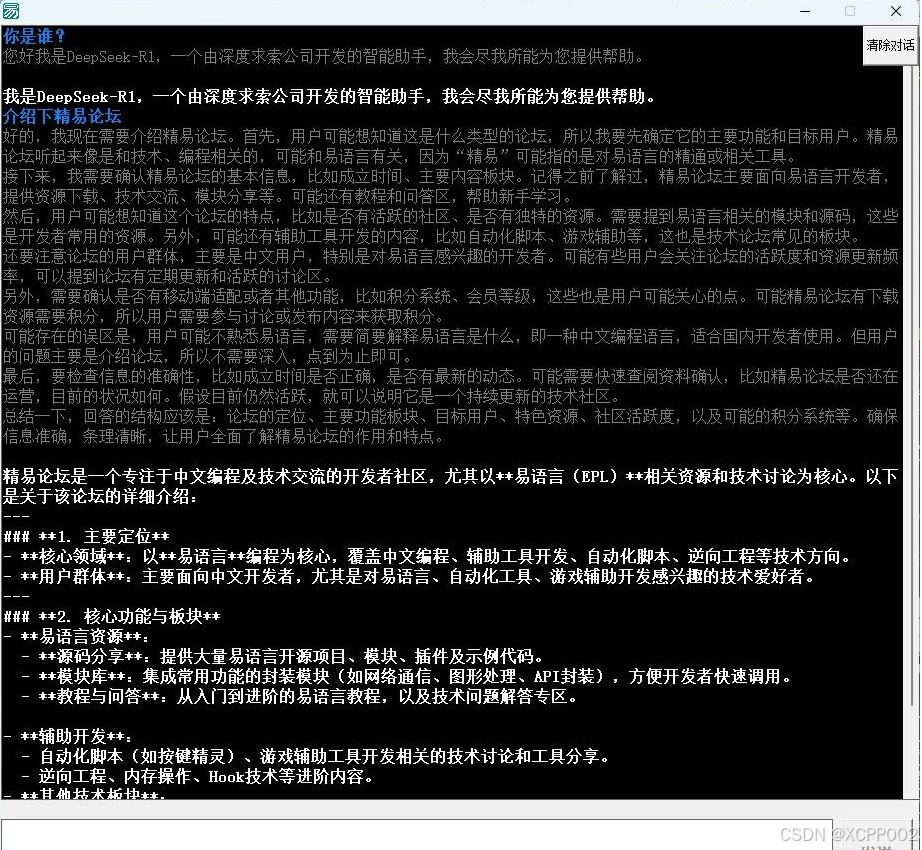Click the white paragraph starting 精易论坛是一个专注于中文编程

pos(450,486)
